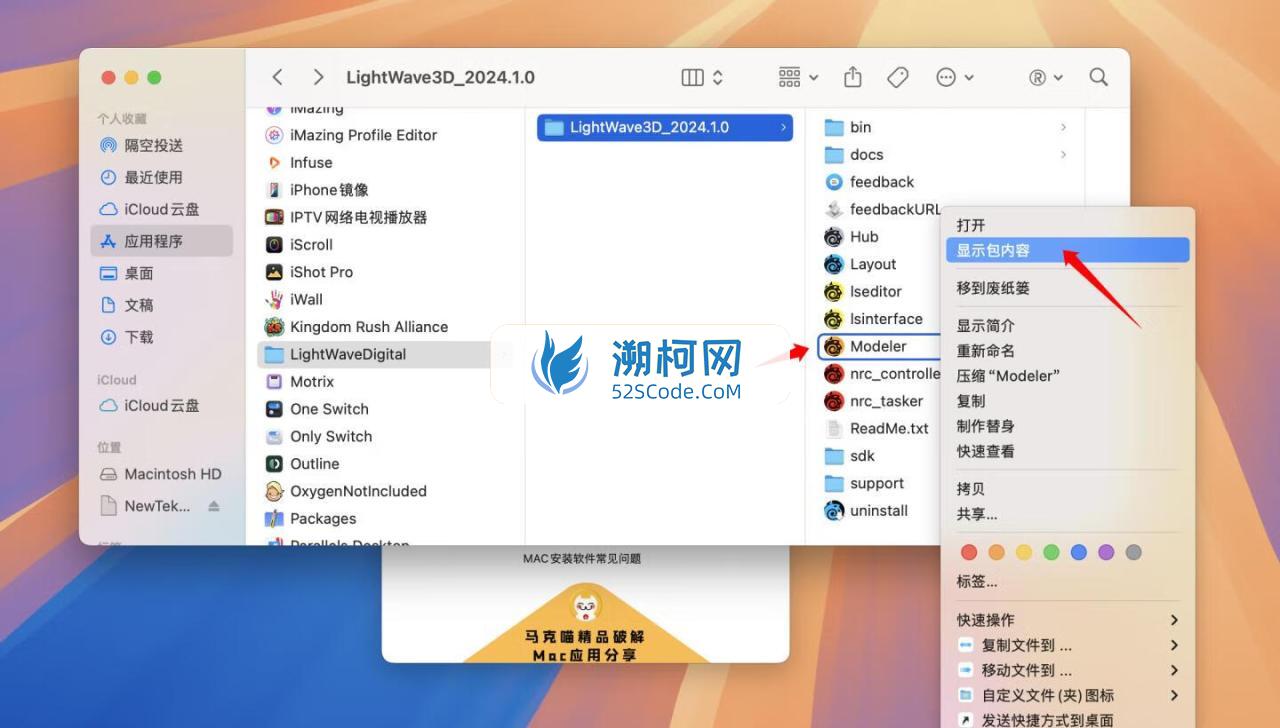The width and height of the screenshot is (1280, 728).
Task: Expand the docs folder chevron
Action: [x=1063, y=154]
